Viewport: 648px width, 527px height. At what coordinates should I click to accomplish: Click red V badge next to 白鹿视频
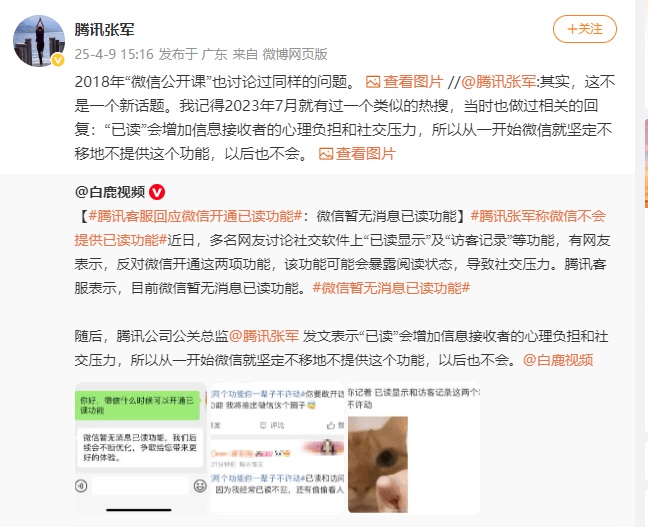(157, 192)
